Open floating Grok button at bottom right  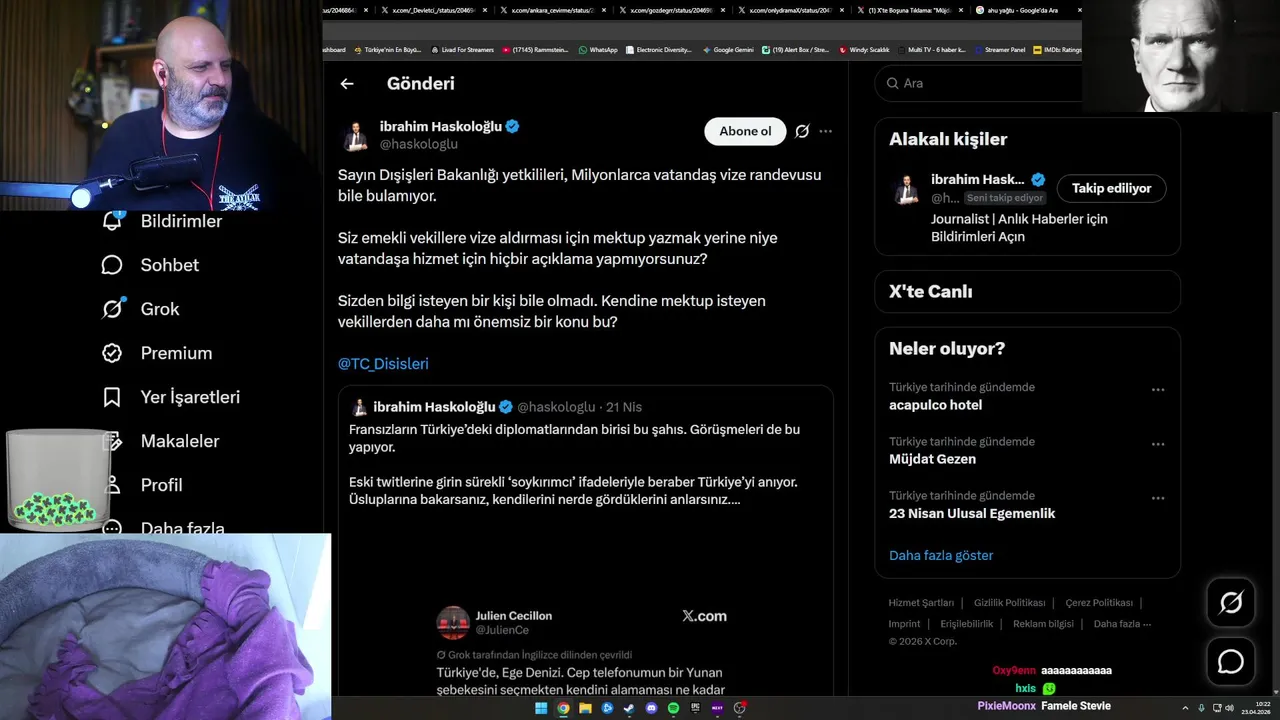(x=1231, y=602)
